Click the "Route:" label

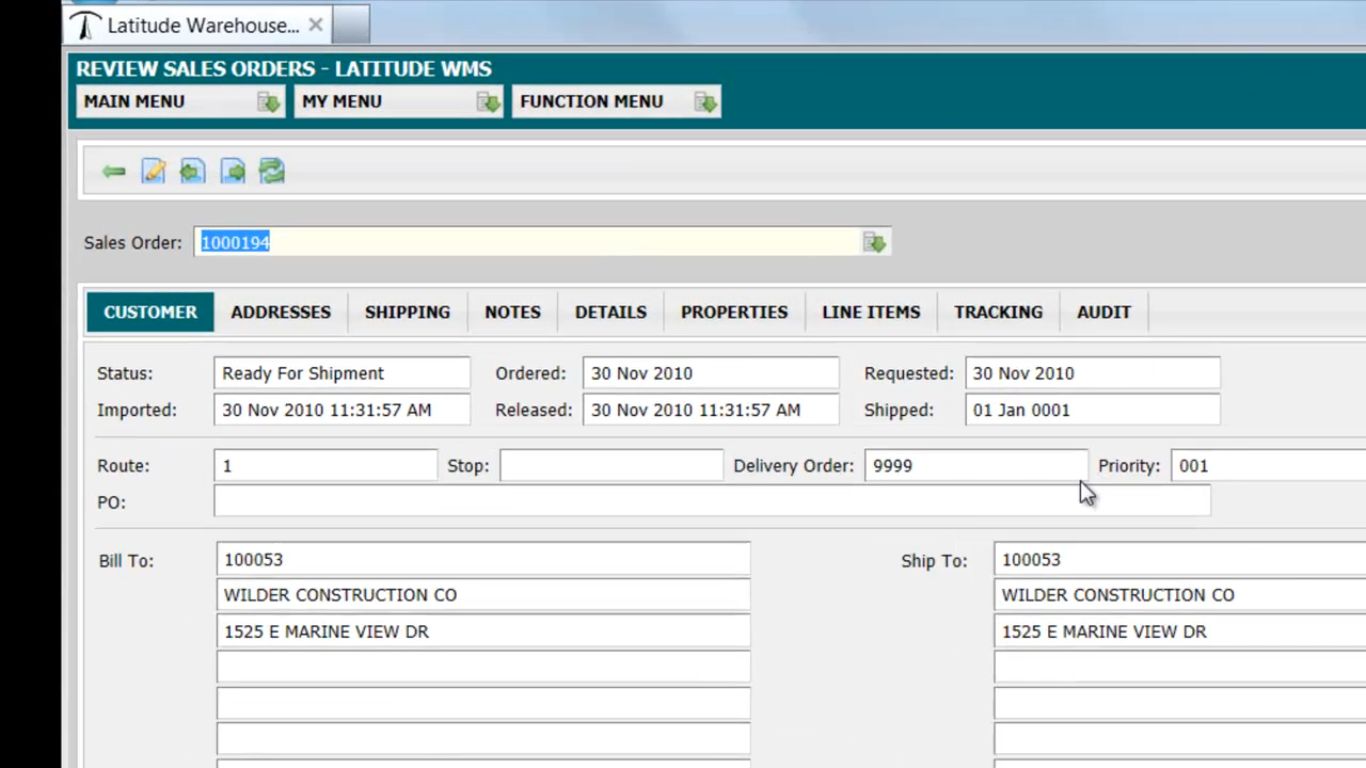(x=123, y=466)
